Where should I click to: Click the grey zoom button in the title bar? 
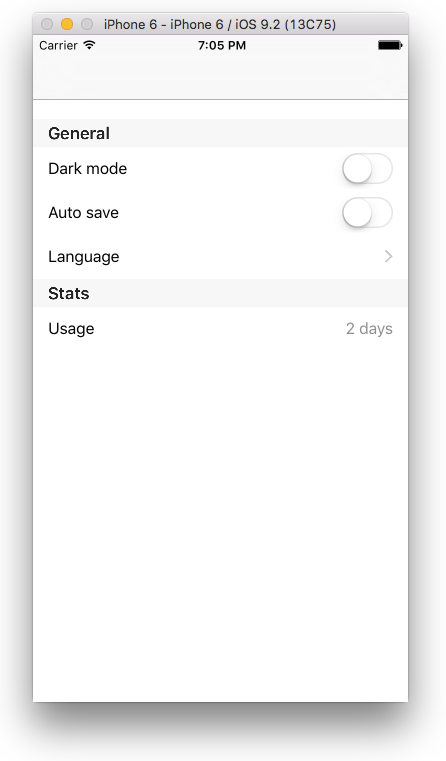[x=87, y=24]
